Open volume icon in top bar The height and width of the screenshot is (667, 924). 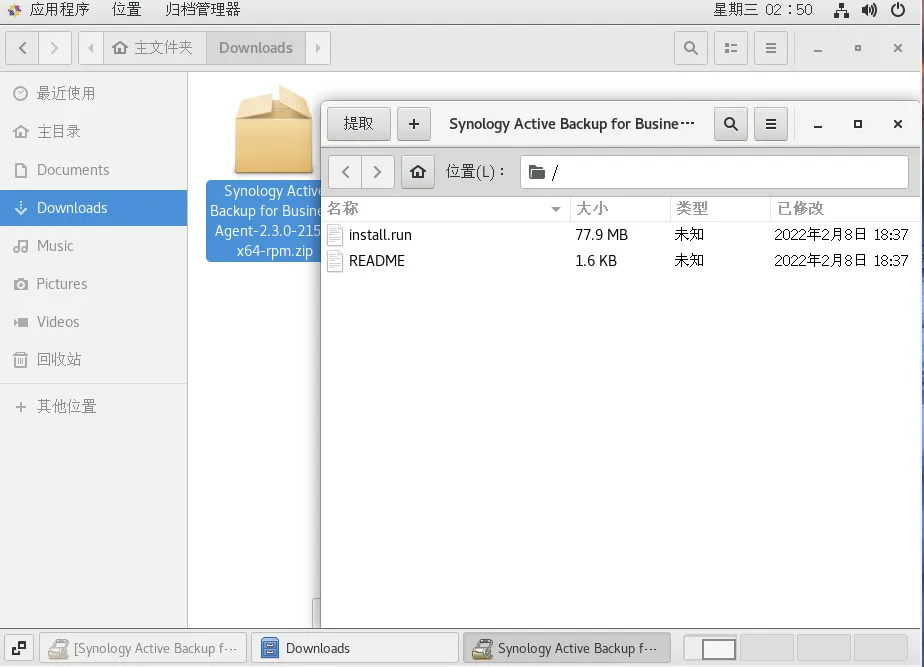tap(869, 10)
